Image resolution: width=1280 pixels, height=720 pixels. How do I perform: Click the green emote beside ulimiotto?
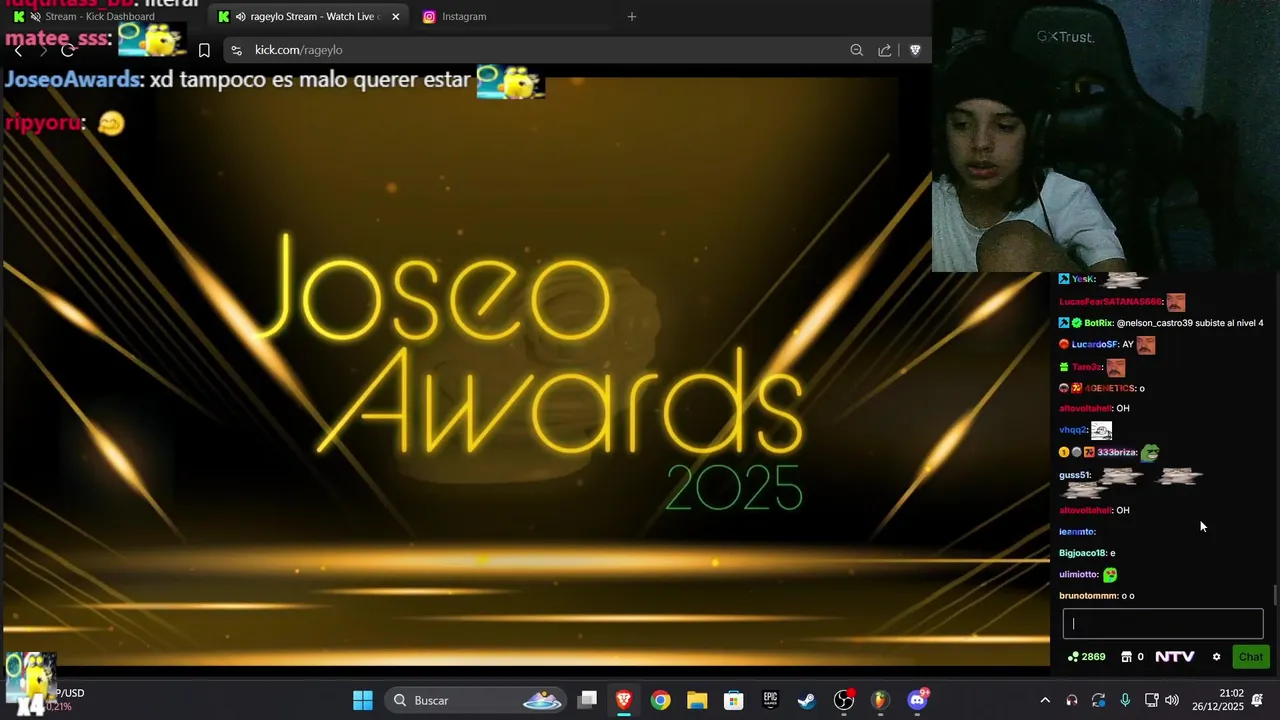[1110, 574]
